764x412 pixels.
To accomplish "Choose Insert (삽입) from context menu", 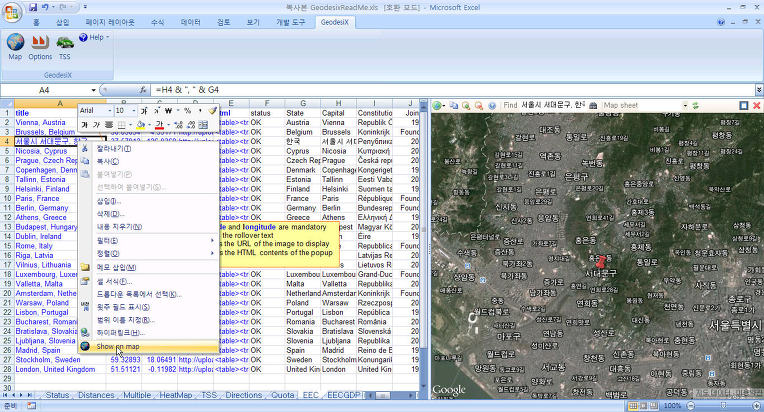I will pyautogui.click(x=147, y=201).
